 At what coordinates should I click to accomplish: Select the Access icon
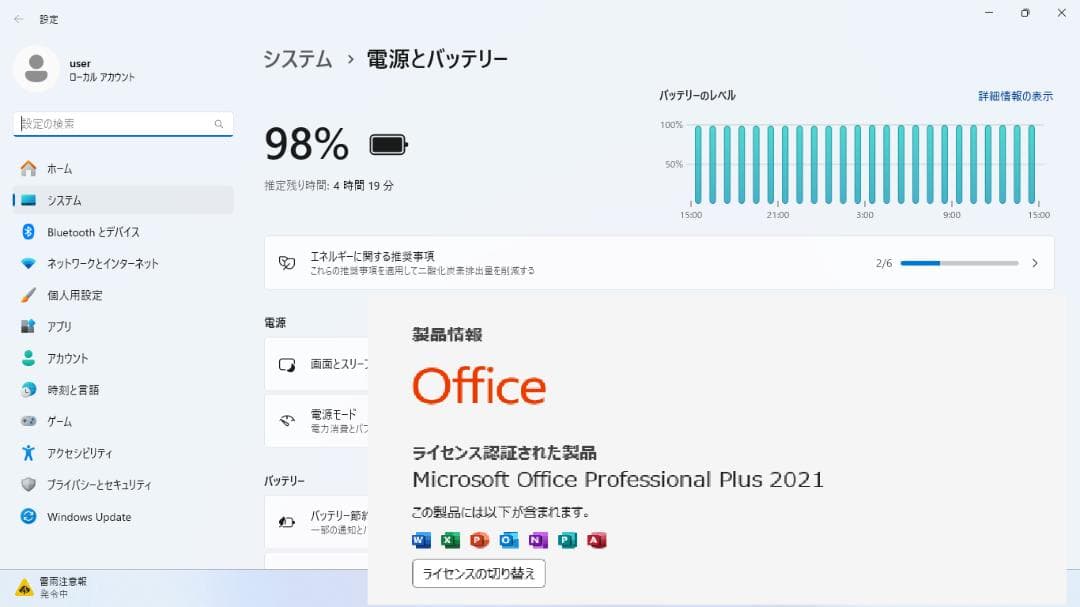[596, 540]
